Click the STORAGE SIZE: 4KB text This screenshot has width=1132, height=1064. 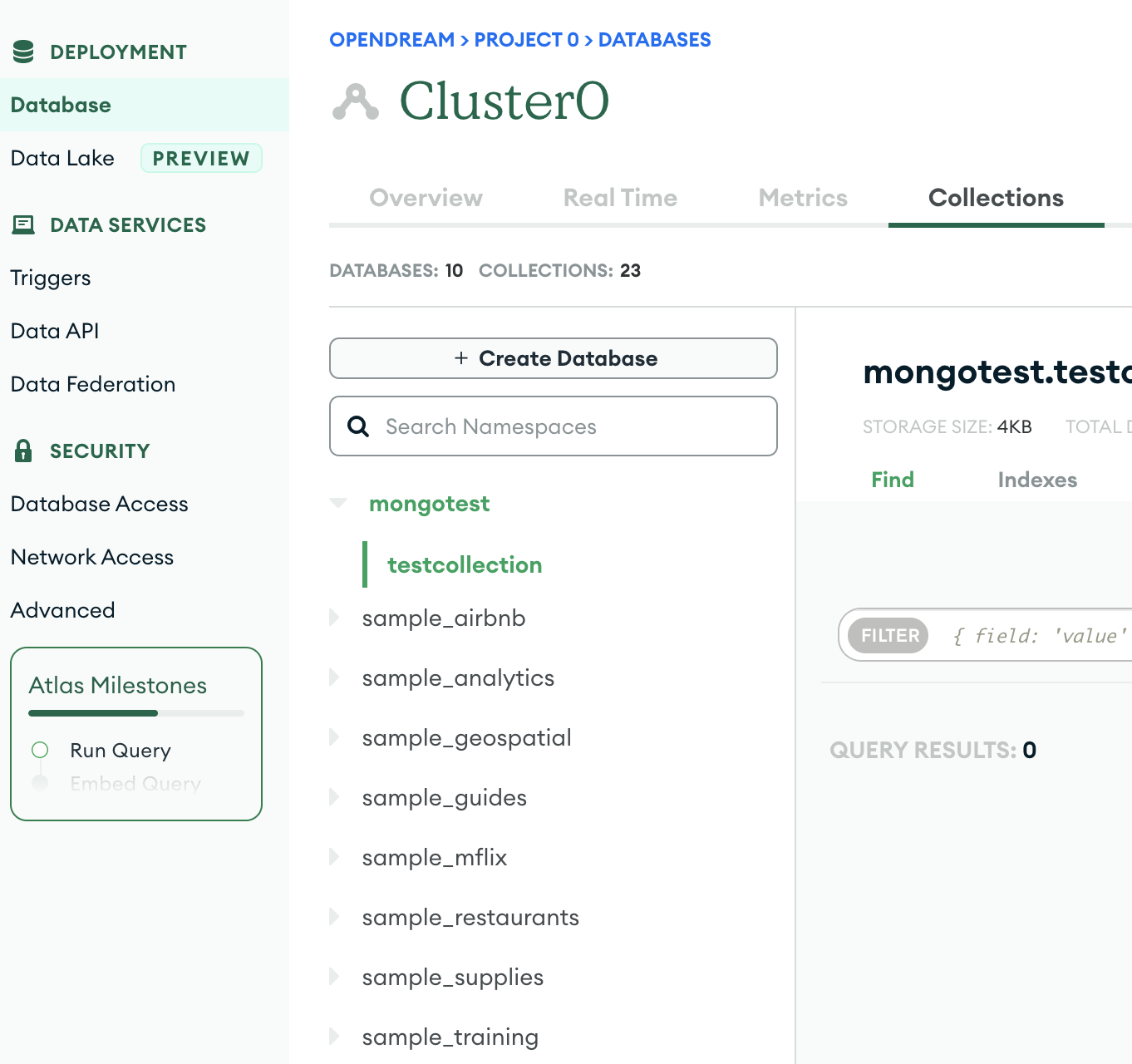(x=947, y=426)
